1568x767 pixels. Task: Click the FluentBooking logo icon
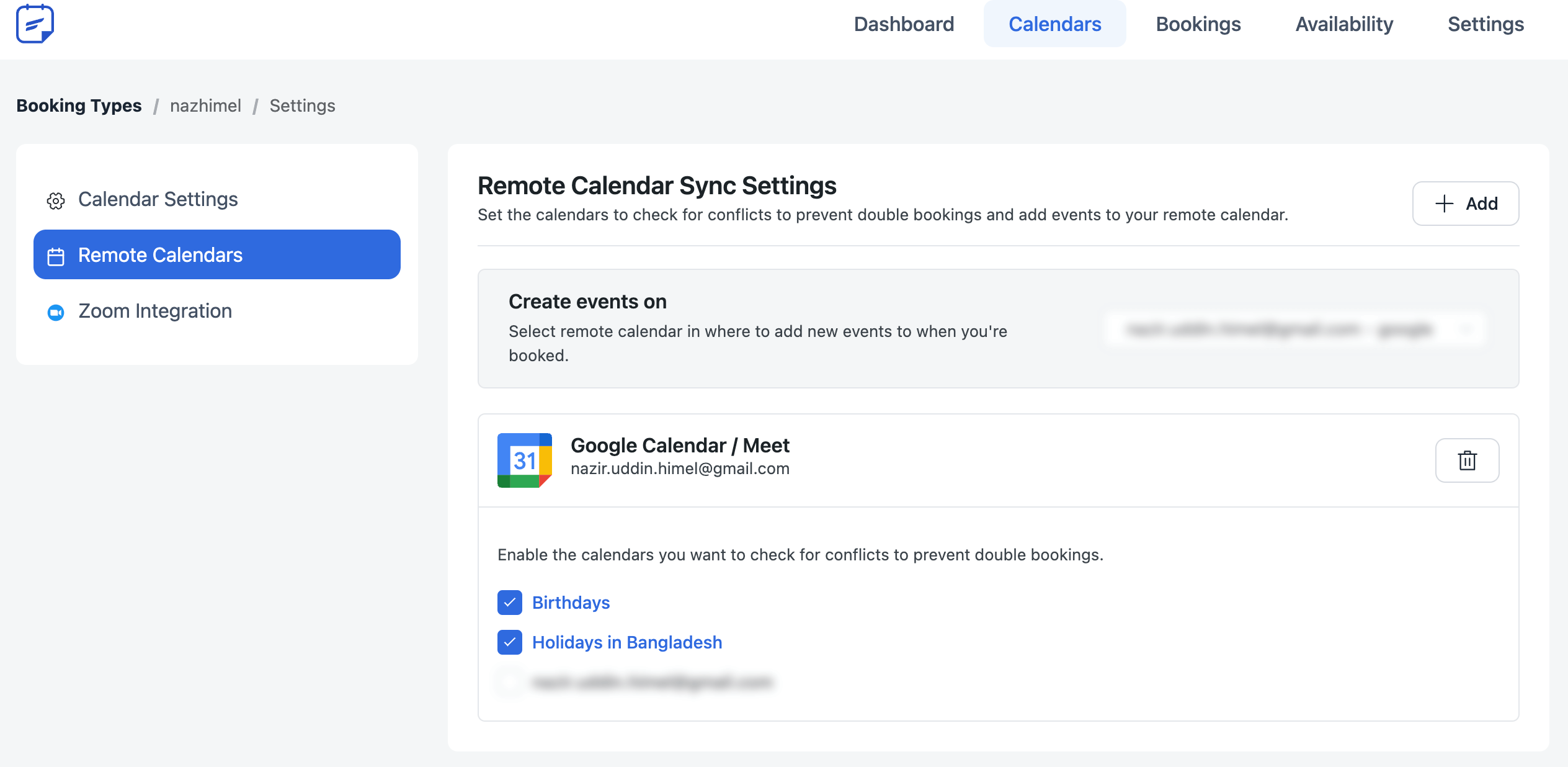tap(35, 24)
